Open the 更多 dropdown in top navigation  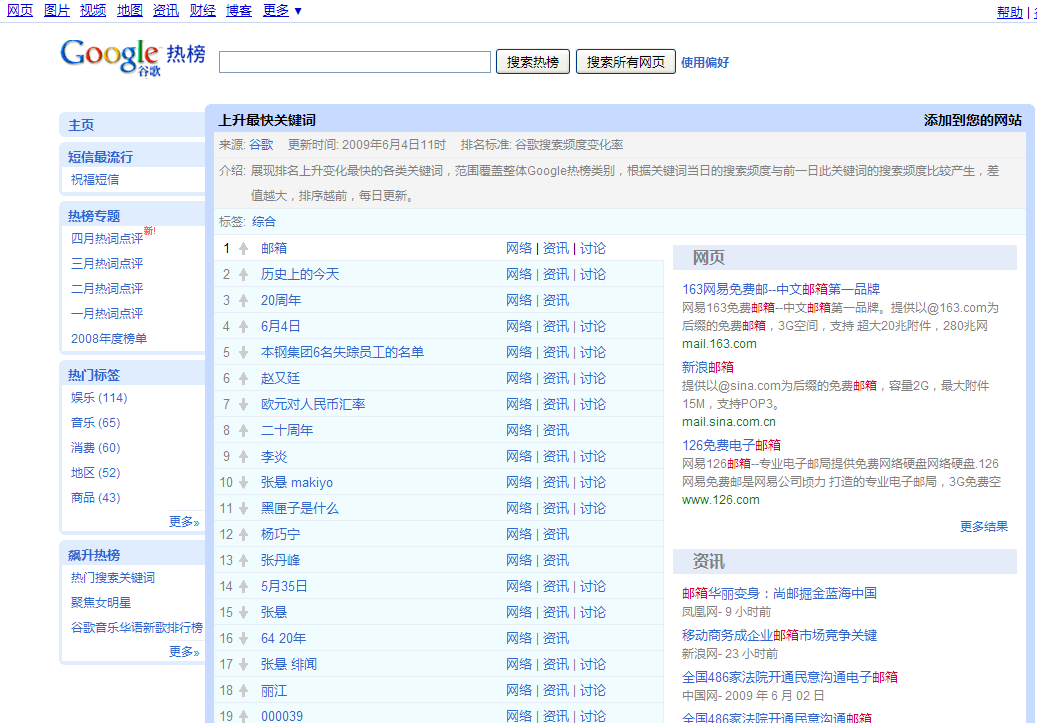pos(282,11)
